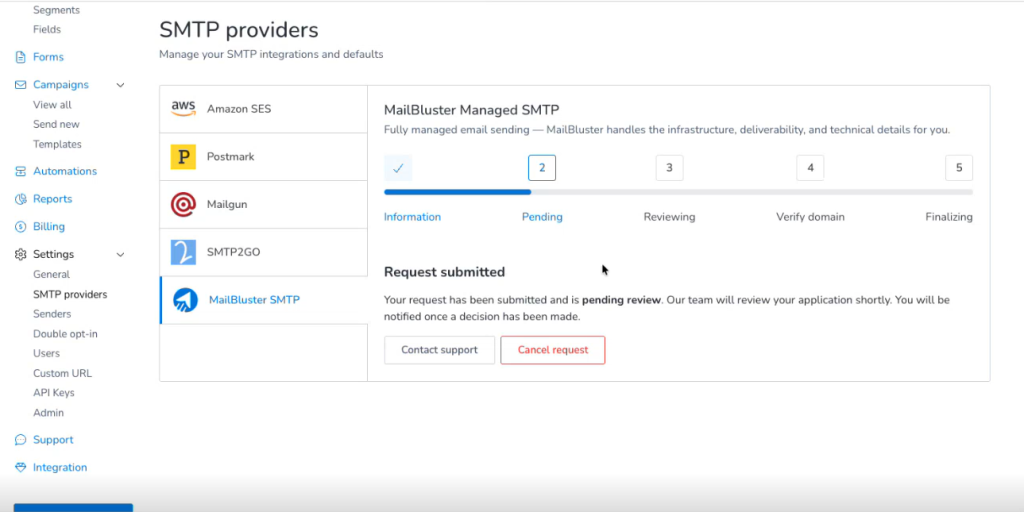Go to Reports page
Image resolution: width=1024 pixels, height=512 pixels.
(x=52, y=199)
